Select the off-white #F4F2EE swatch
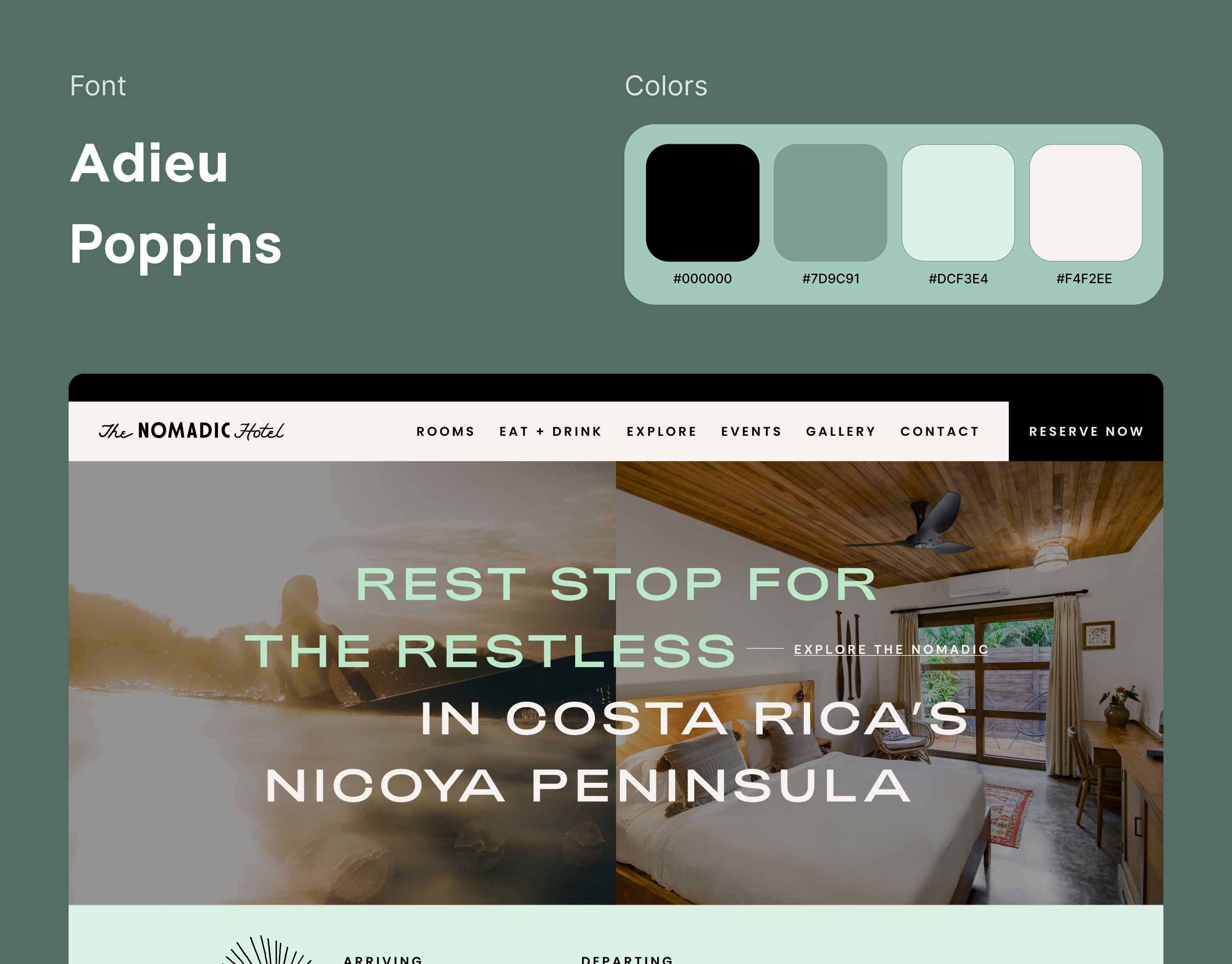This screenshot has width=1232, height=964. (1086, 202)
